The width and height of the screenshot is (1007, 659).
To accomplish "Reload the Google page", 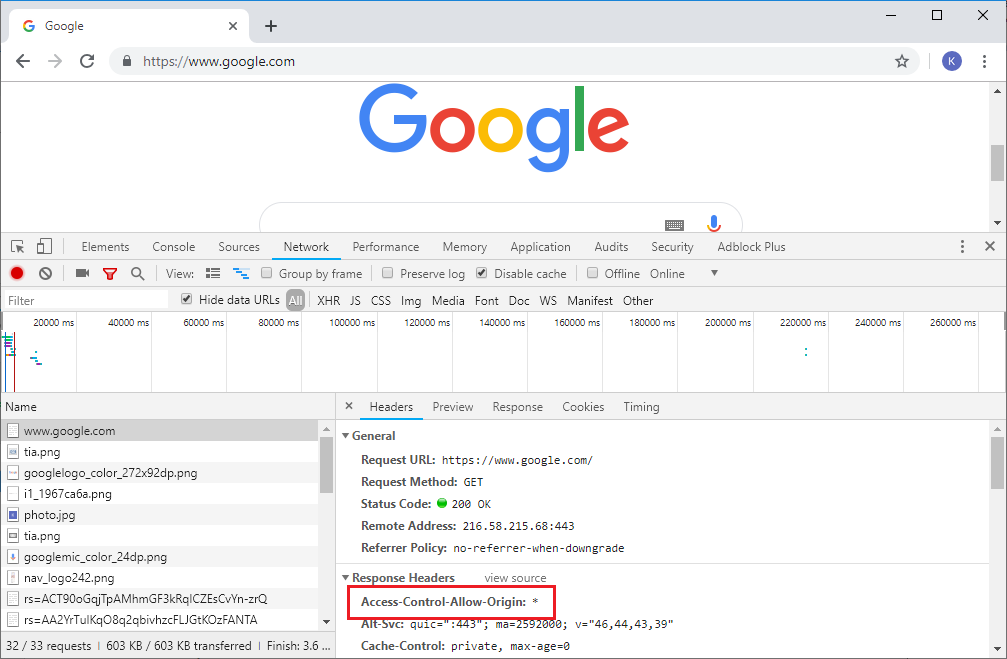I will (x=87, y=61).
